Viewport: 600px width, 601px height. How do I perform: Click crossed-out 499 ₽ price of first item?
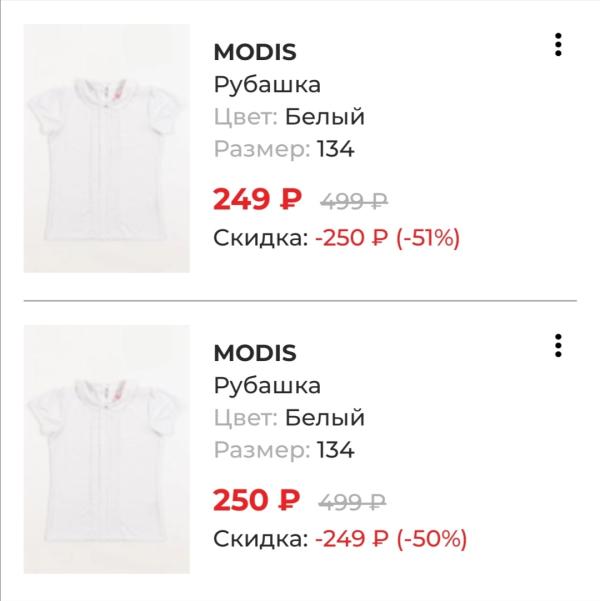click(x=354, y=201)
